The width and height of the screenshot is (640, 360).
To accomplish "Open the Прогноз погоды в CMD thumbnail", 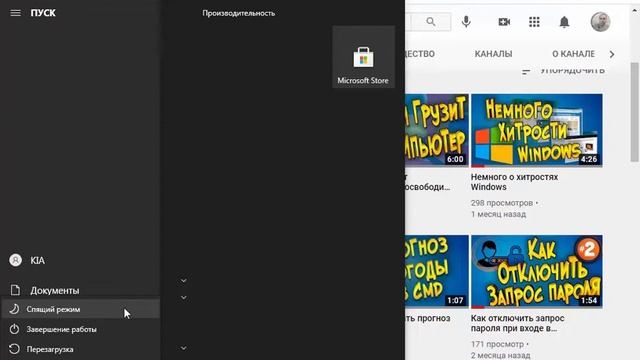I will point(437,271).
